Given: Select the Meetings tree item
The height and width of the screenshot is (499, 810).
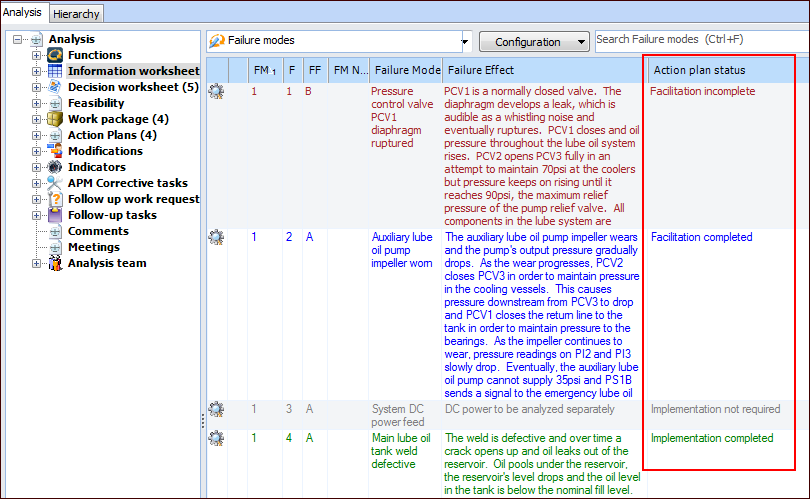Looking at the screenshot, I should 94,247.
